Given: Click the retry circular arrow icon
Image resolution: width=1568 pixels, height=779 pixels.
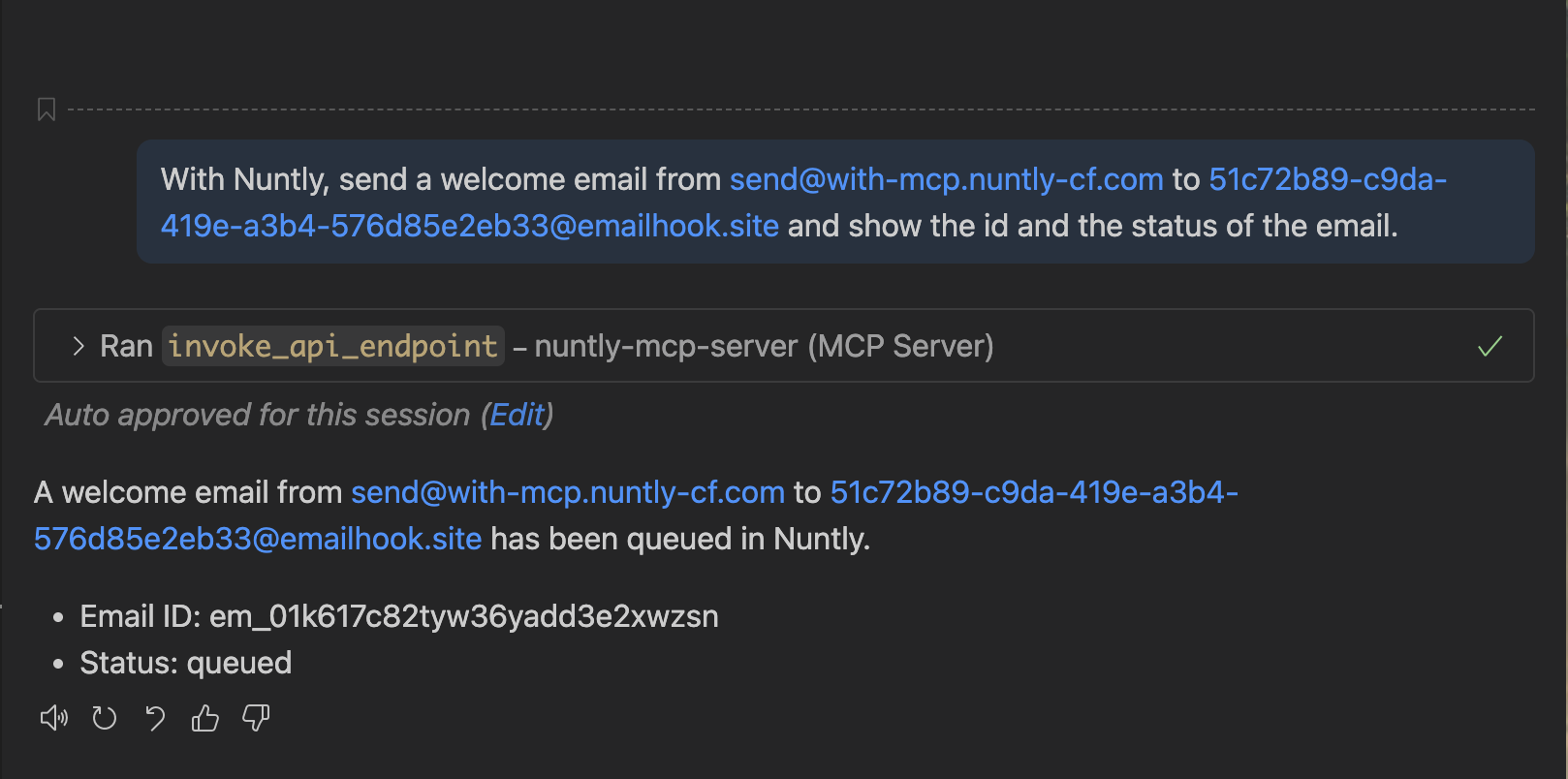Looking at the screenshot, I should point(105,718).
